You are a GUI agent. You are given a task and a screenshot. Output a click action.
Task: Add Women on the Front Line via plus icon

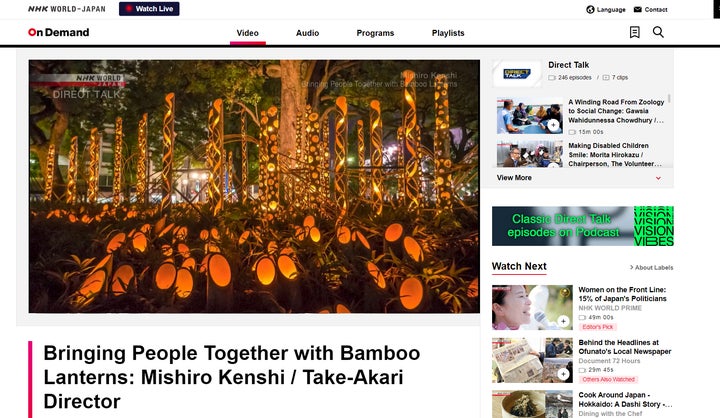click(x=563, y=321)
